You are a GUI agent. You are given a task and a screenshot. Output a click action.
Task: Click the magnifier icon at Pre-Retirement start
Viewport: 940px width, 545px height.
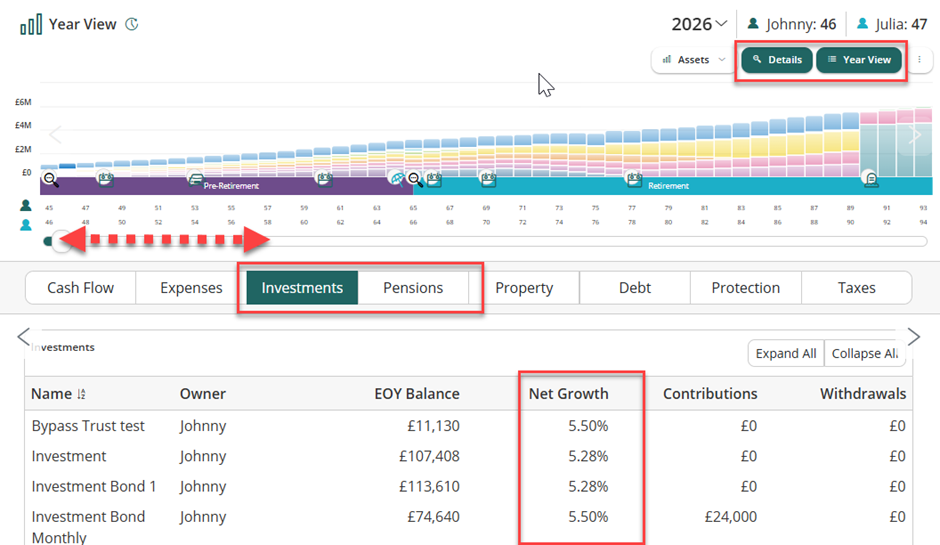51,180
